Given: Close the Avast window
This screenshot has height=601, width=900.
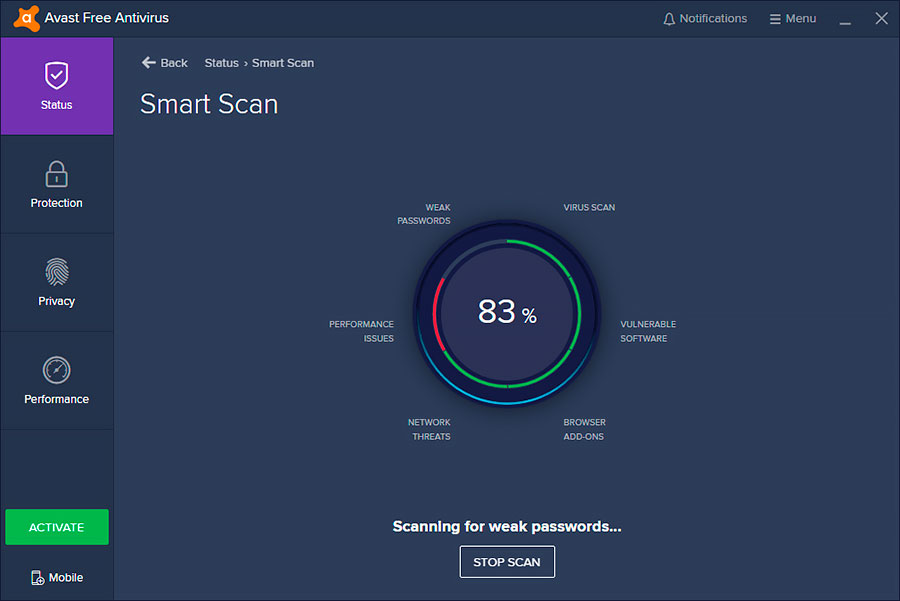Looking at the screenshot, I should click(881, 18).
